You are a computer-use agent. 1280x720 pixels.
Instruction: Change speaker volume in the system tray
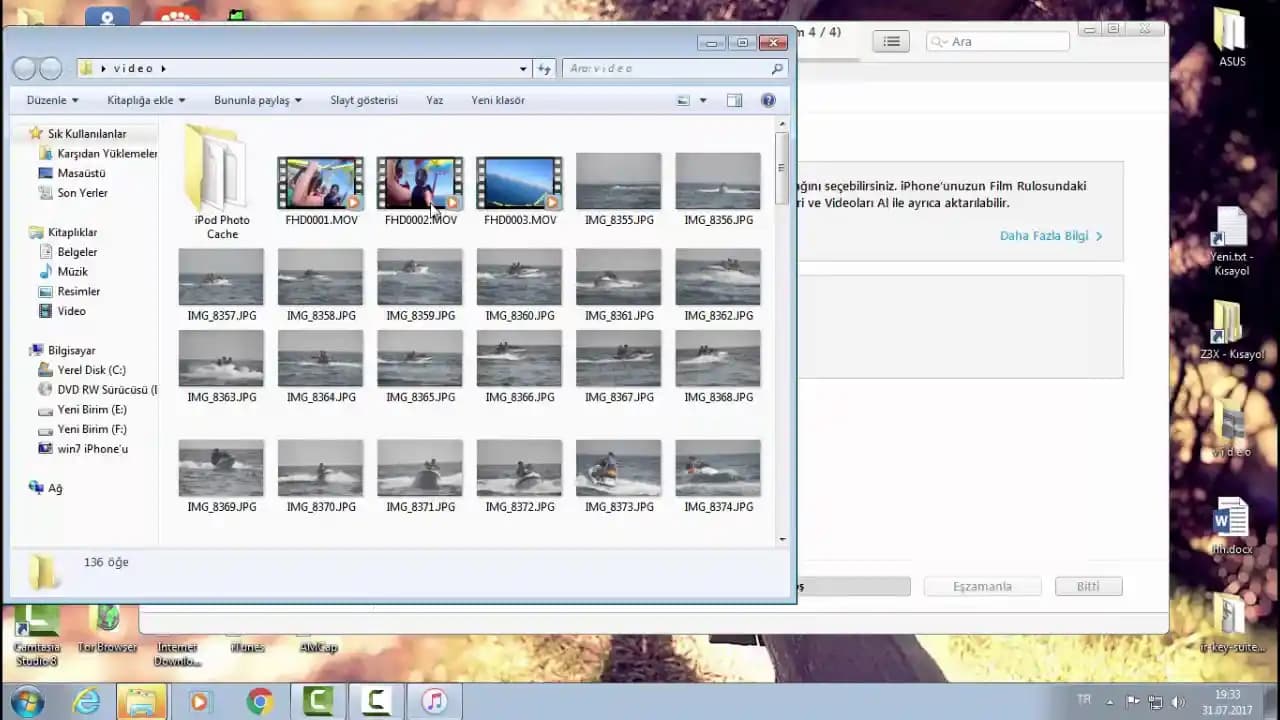1179,700
